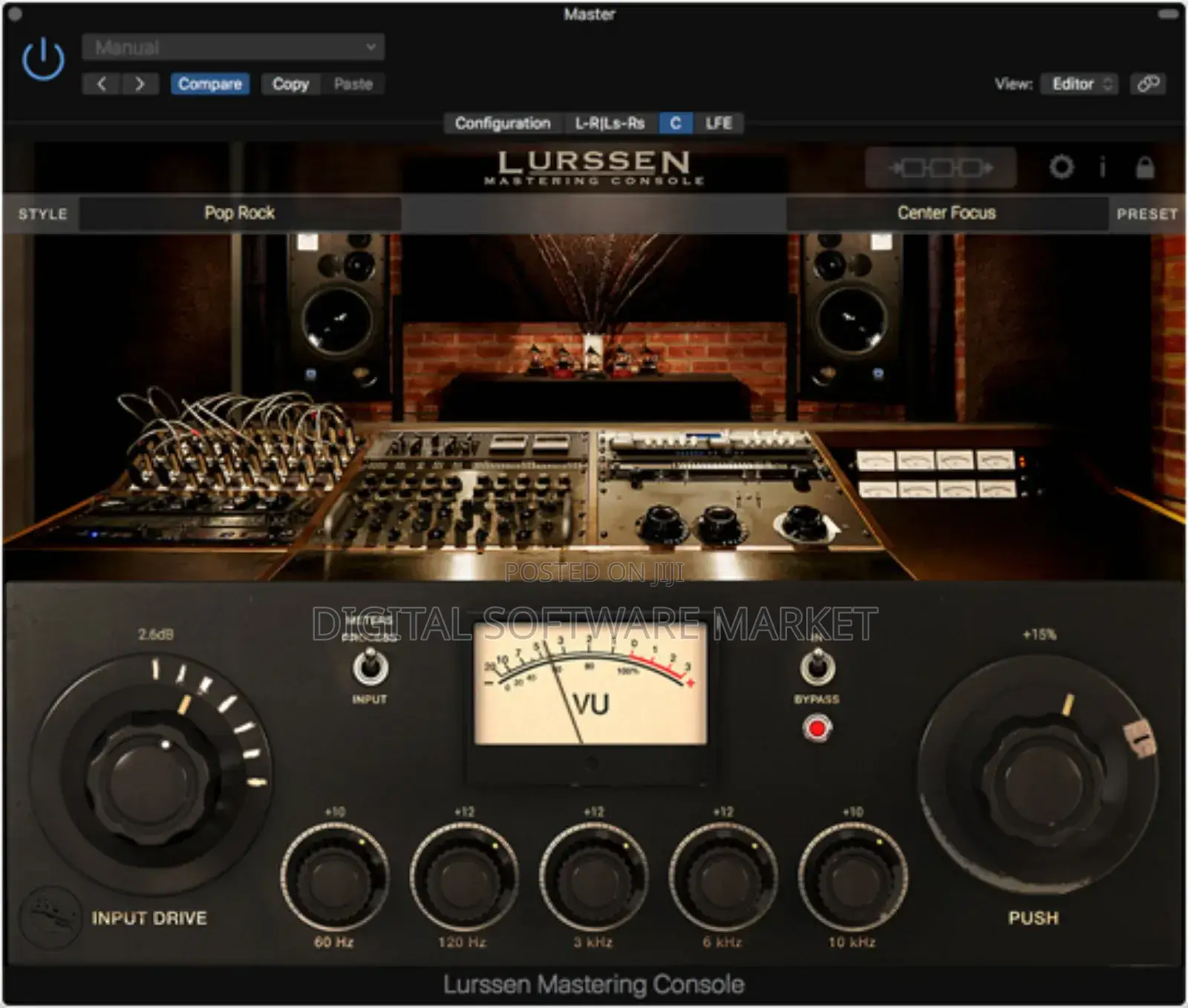Click the 120 Hz EQ knob

point(463,877)
